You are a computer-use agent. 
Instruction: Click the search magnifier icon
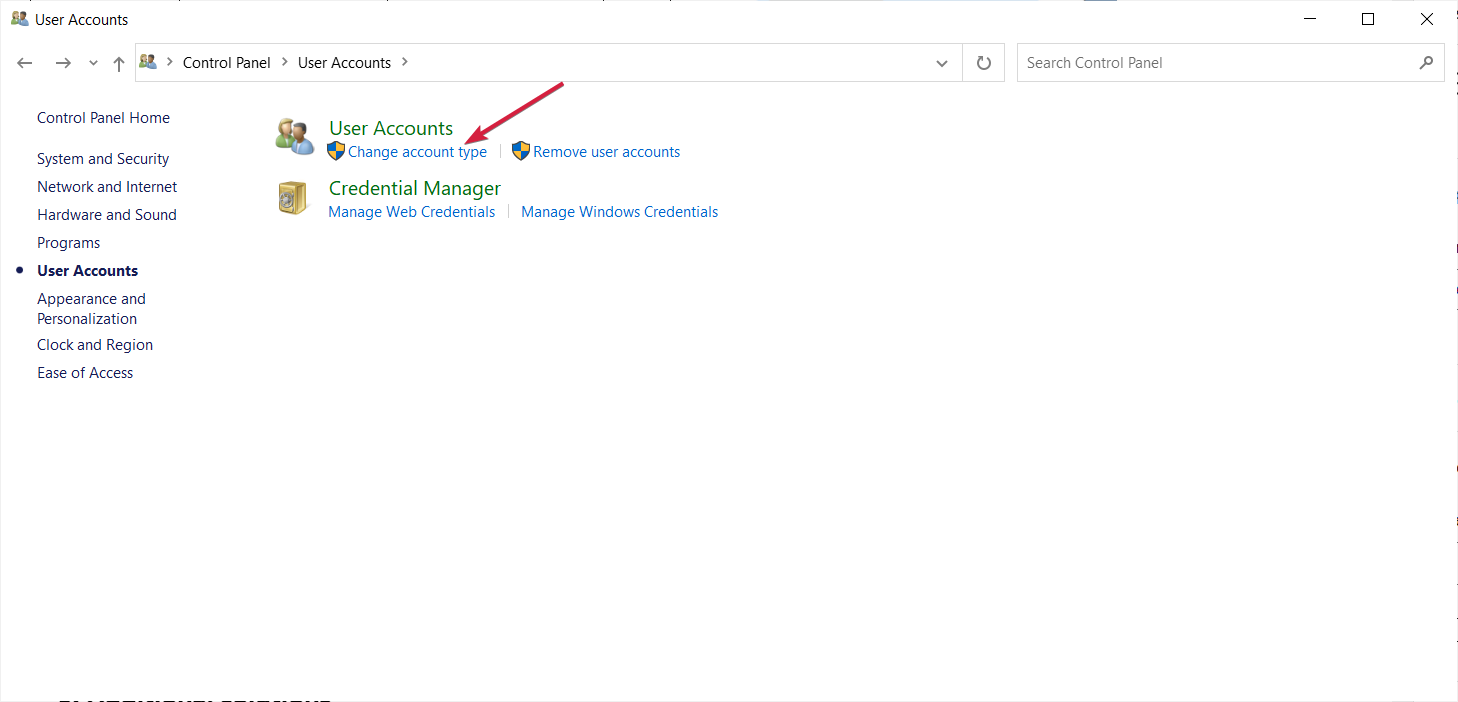click(1426, 62)
